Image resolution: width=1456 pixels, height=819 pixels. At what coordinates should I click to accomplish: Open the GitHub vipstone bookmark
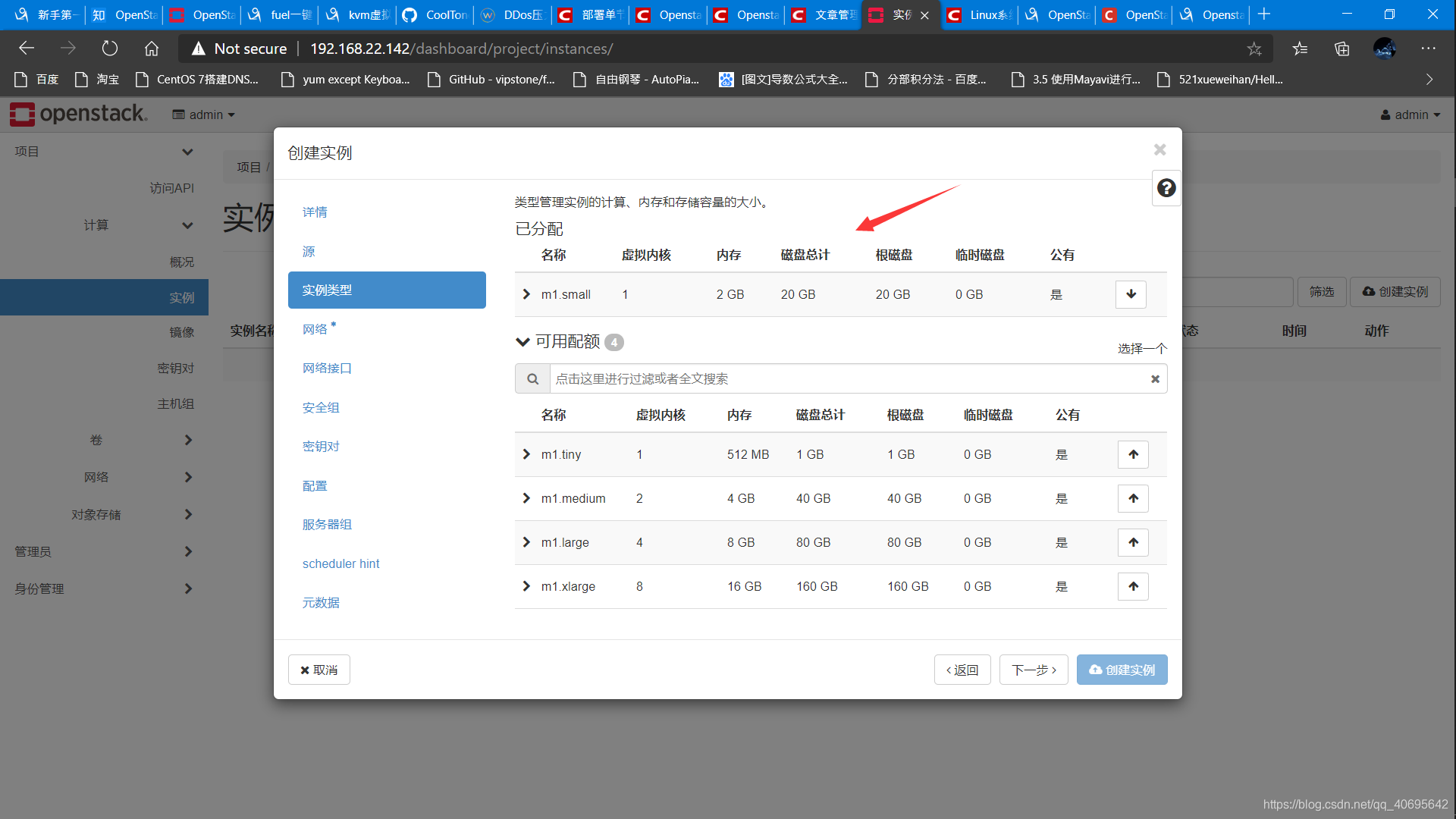click(491, 79)
